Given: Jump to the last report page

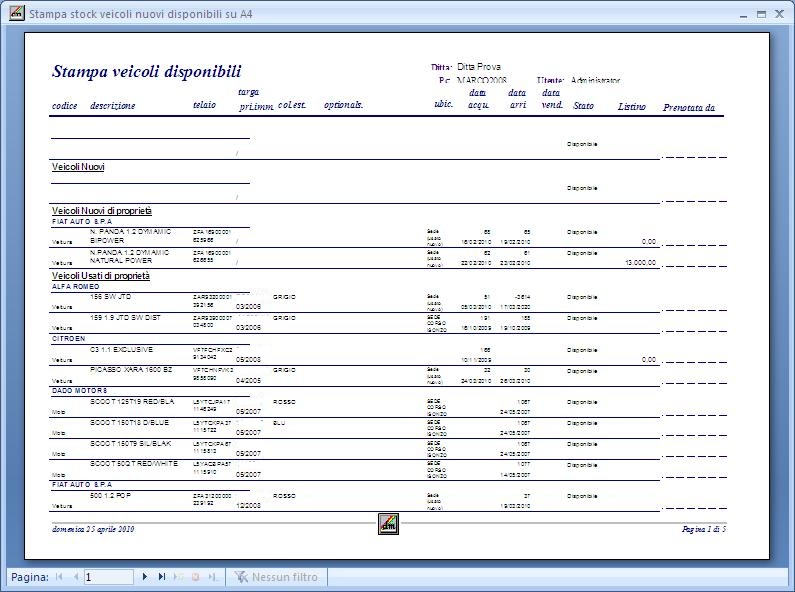Looking at the screenshot, I should [162, 576].
